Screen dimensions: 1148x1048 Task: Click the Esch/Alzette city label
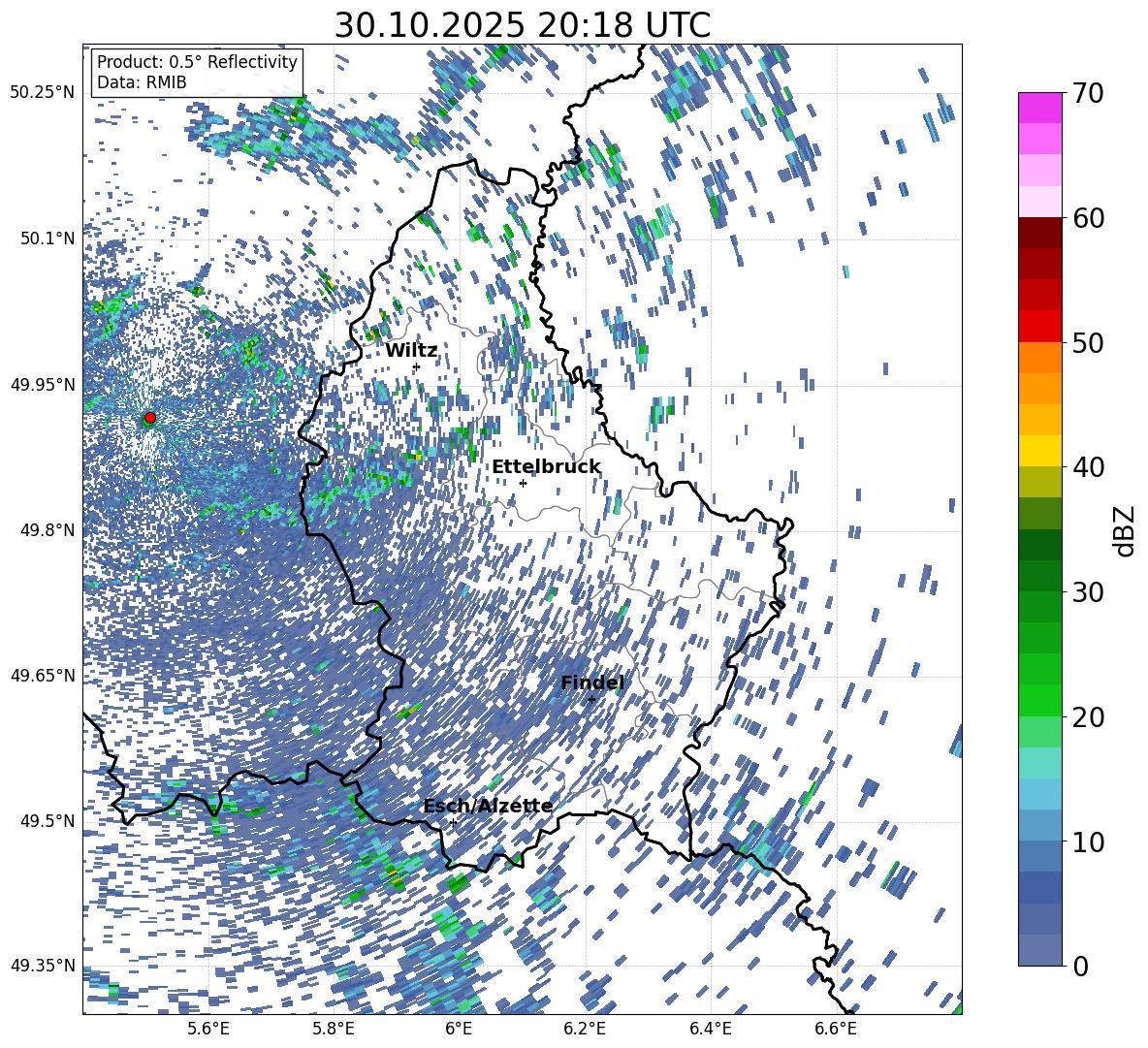(488, 806)
